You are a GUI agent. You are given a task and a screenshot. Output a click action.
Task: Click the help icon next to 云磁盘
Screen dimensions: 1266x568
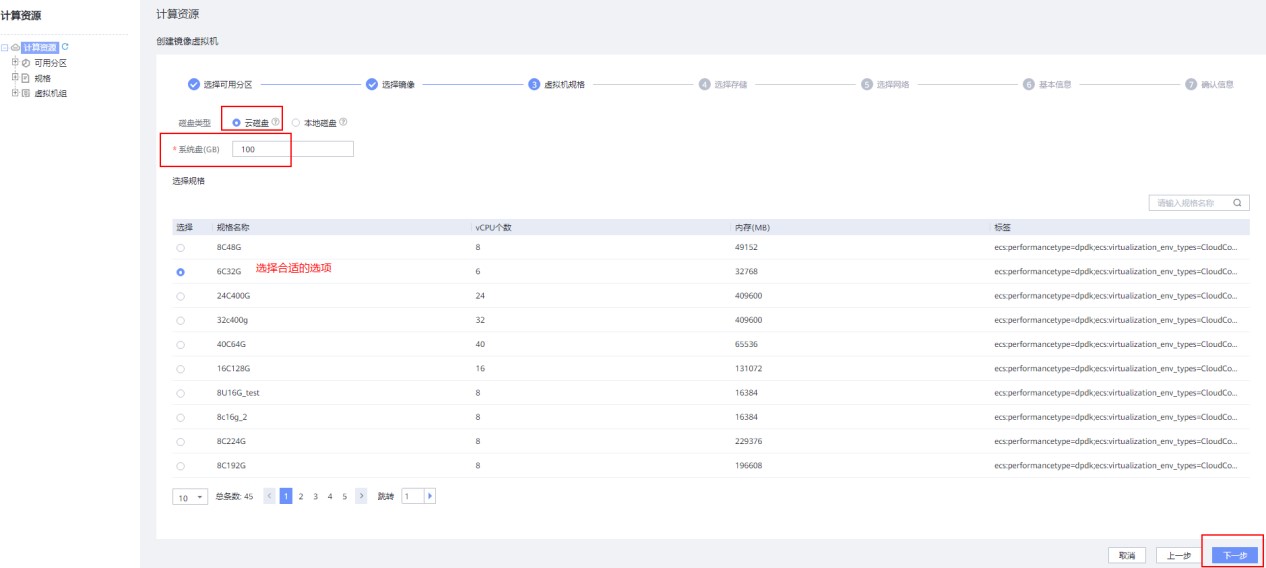point(275,122)
